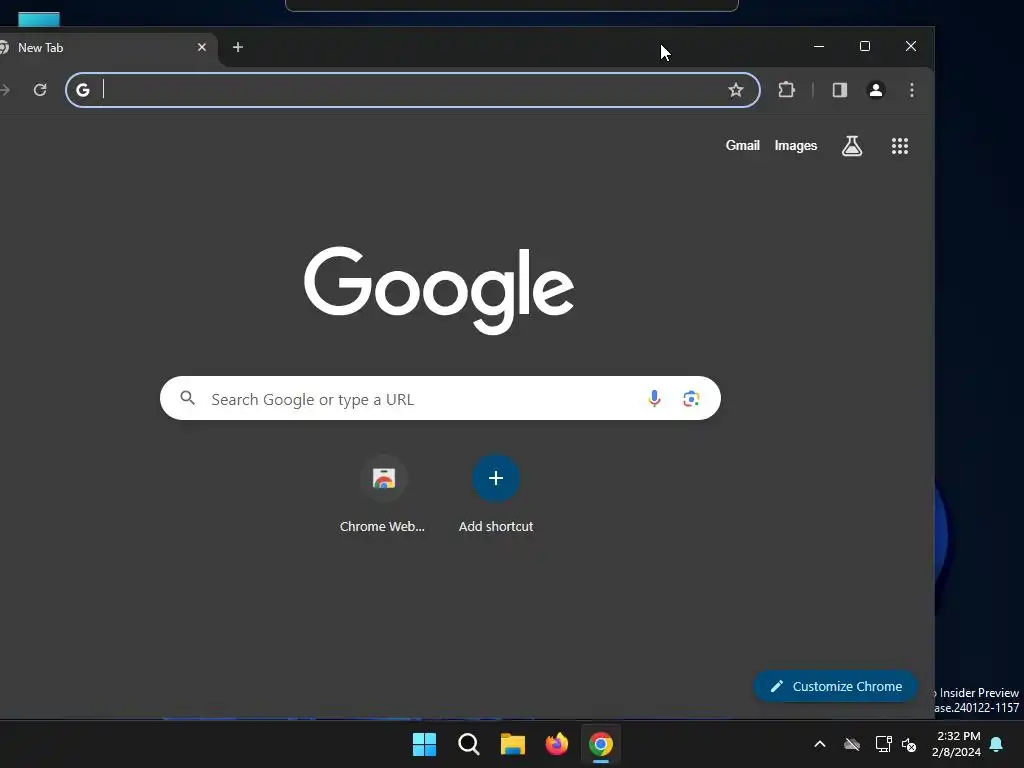
Task: Click the Customize Chrome button
Action: coord(835,686)
